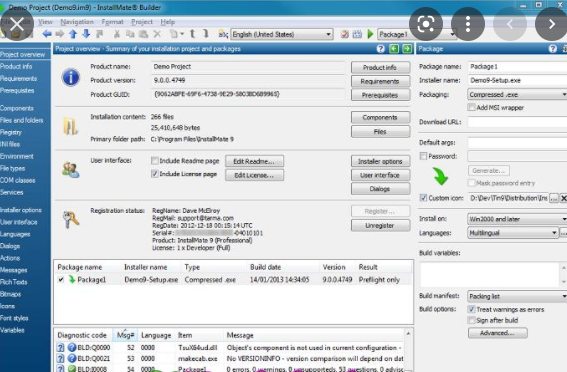Click the gray Forward navigation arrow
Image resolution: width=567 pixels, height=372 pixels.
pos(60,34)
